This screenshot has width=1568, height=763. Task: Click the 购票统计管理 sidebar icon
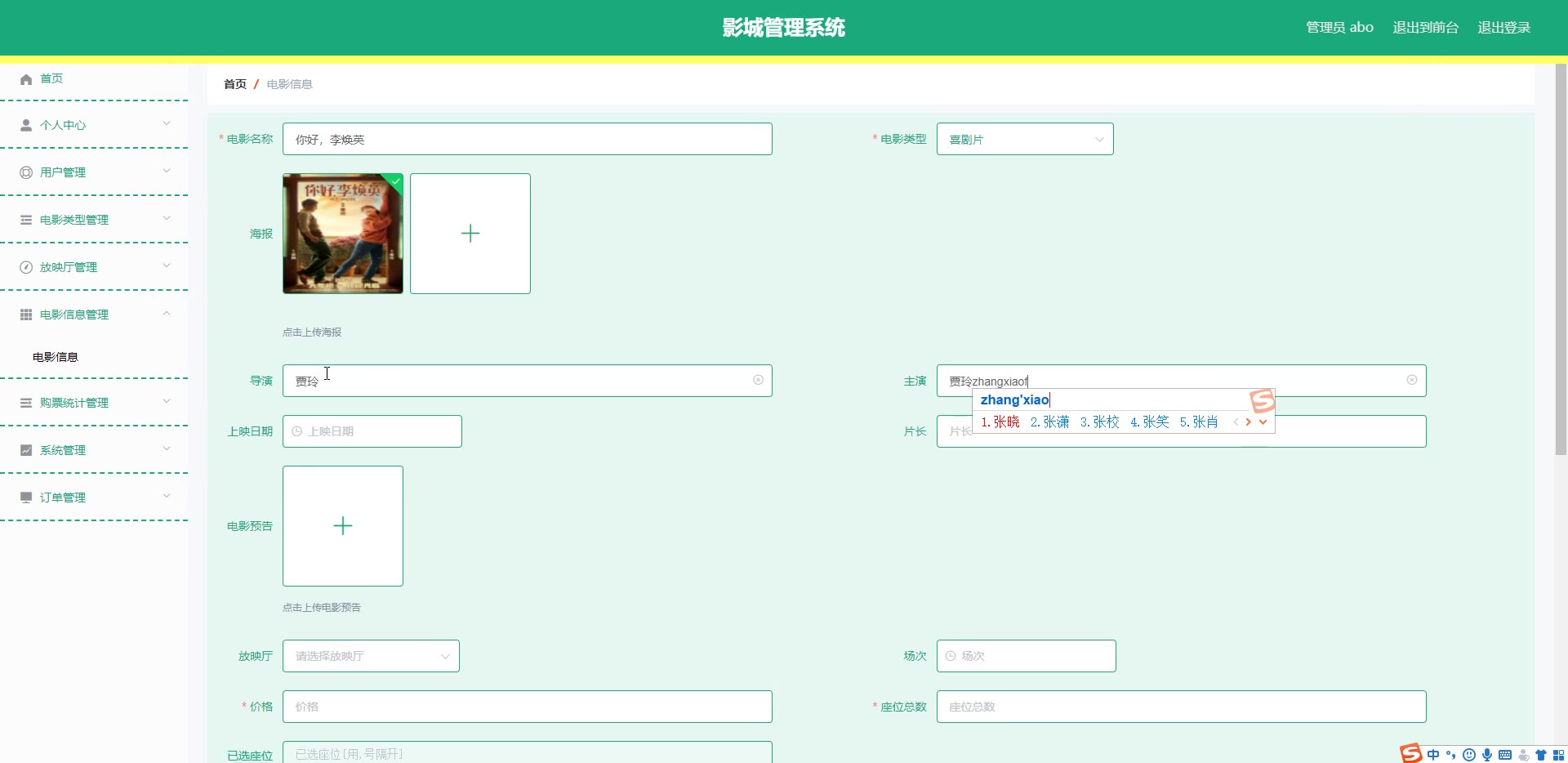click(x=26, y=403)
